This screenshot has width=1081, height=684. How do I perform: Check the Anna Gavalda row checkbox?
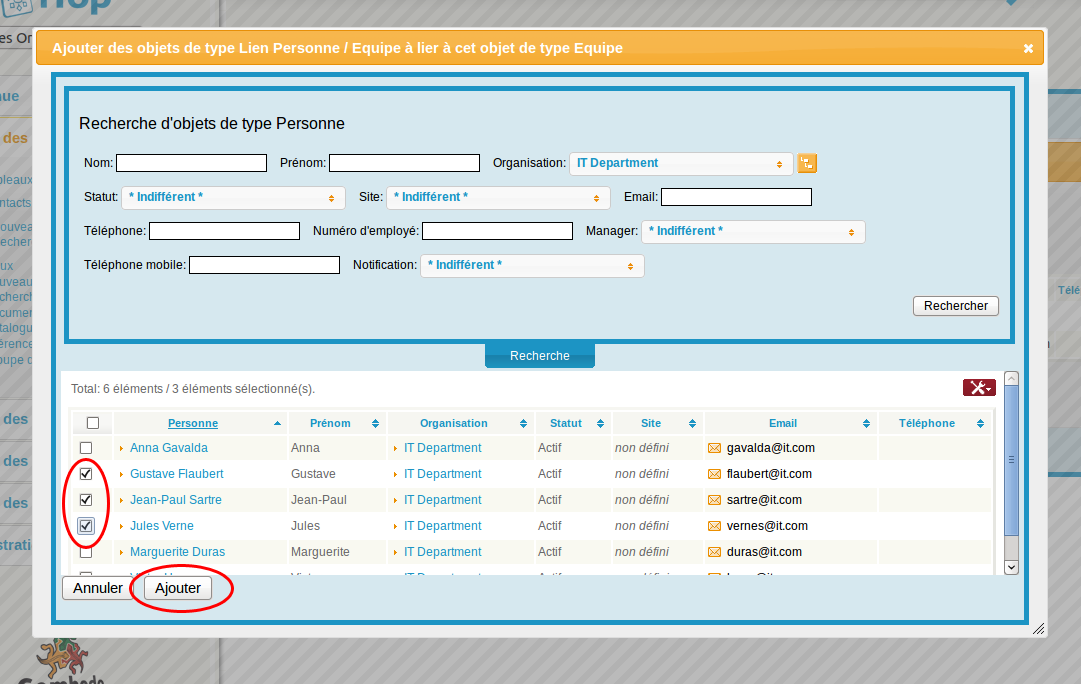click(x=86, y=448)
